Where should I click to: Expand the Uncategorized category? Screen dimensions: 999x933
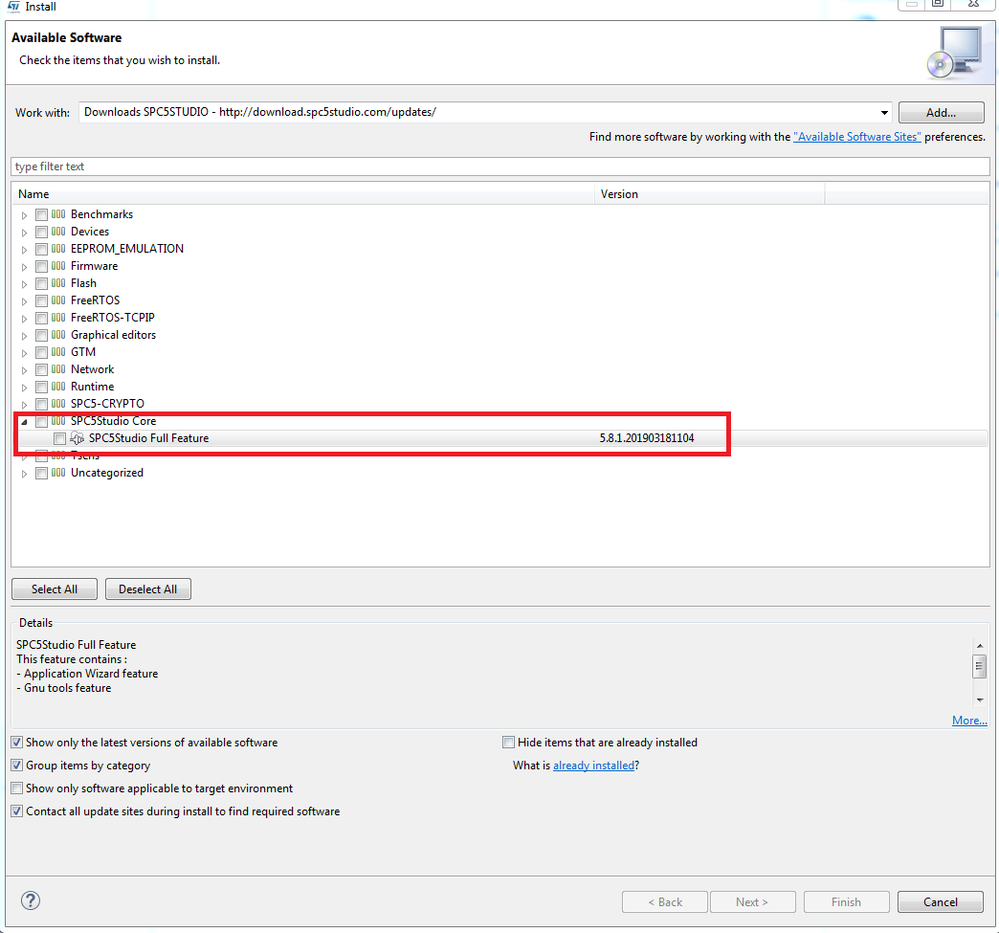[24, 474]
